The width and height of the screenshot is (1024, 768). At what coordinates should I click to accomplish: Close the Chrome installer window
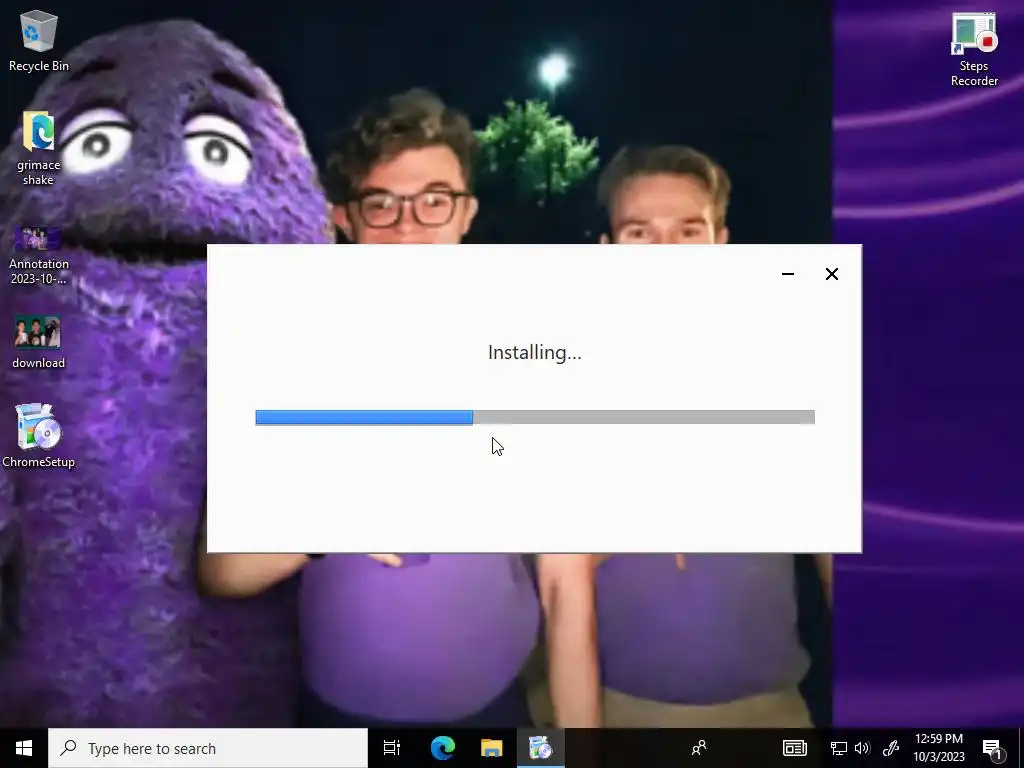[x=831, y=274]
